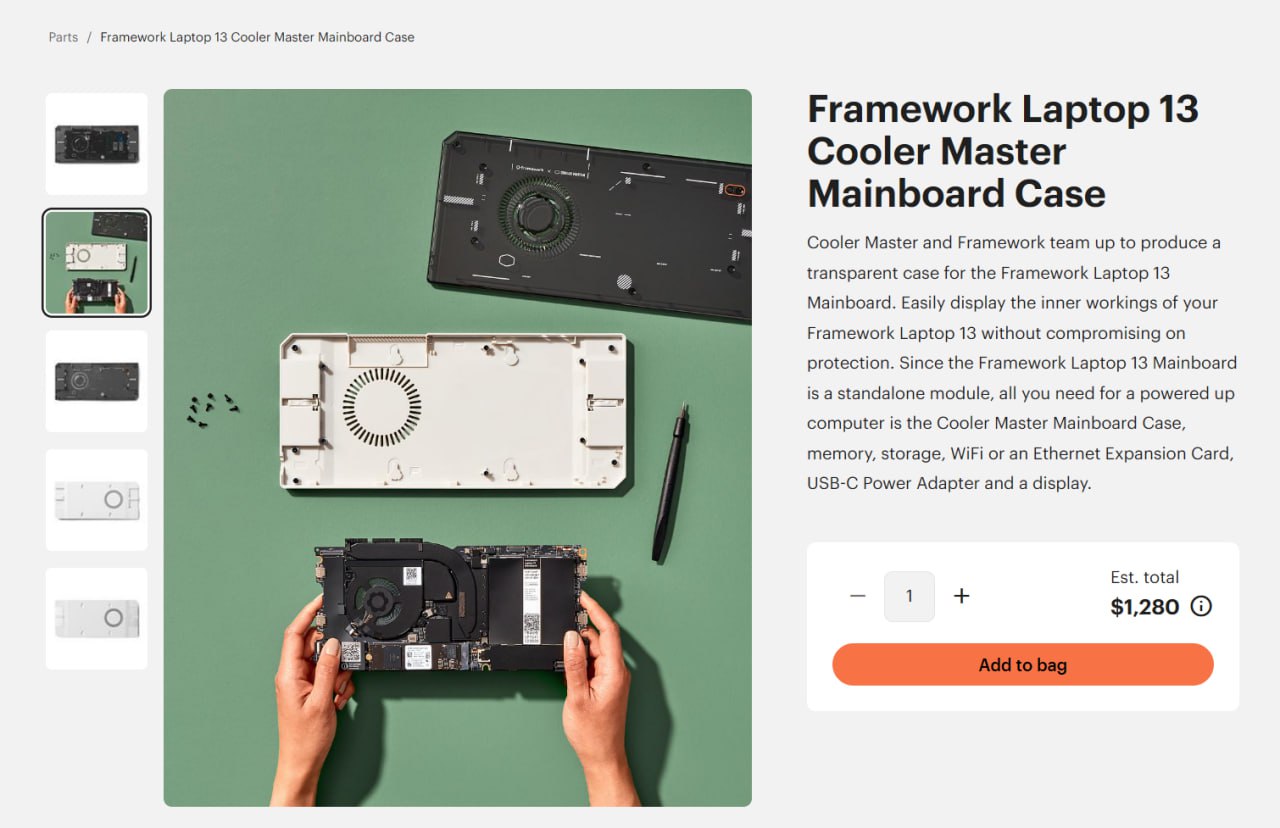Click the $1,280 estimated total price
Screen dimensions: 1280x828
1145,606
